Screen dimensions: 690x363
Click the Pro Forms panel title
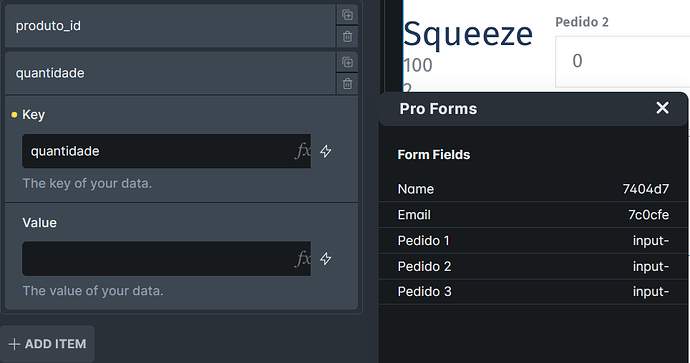coord(438,109)
